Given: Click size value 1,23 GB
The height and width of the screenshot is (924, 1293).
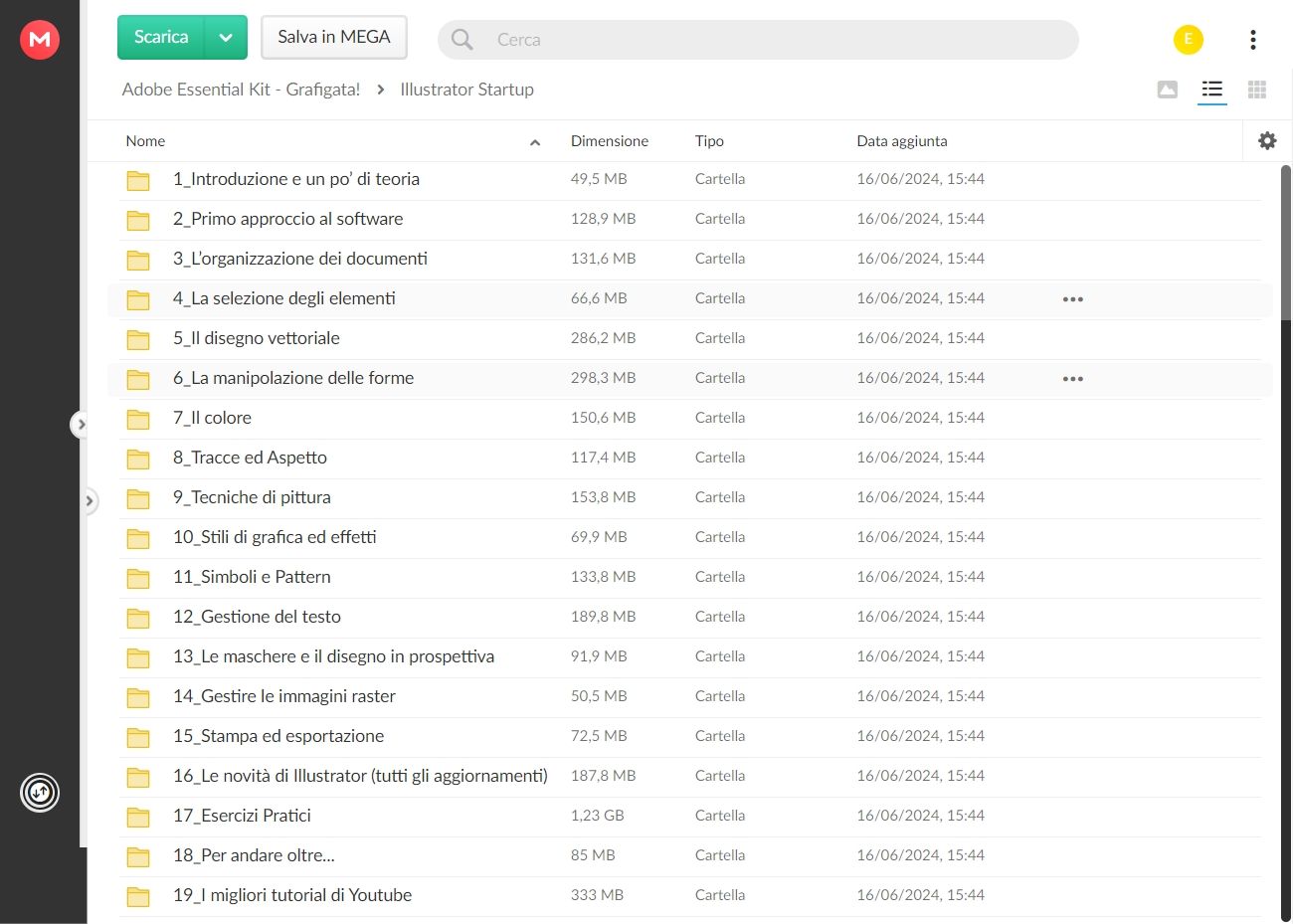Looking at the screenshot, I should pos(598,816).
